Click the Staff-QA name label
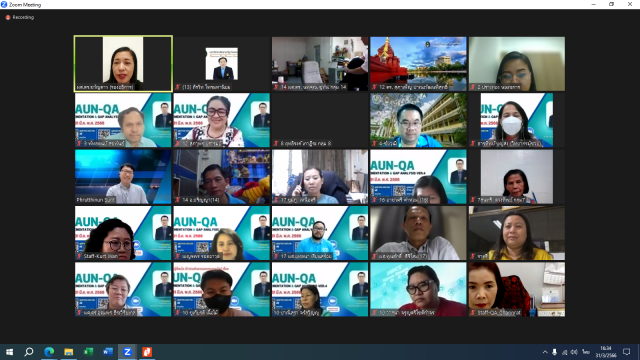 pyautogui.click(x=499, y=313)
